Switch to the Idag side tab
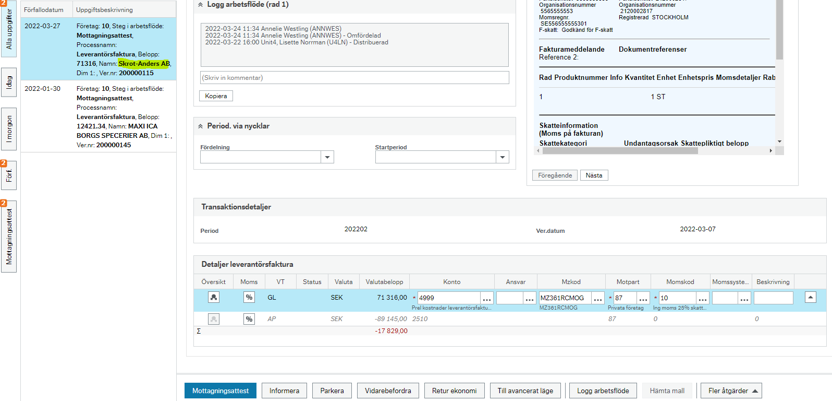832x401 pixels. pyautogui.click(x=8, y=85)
